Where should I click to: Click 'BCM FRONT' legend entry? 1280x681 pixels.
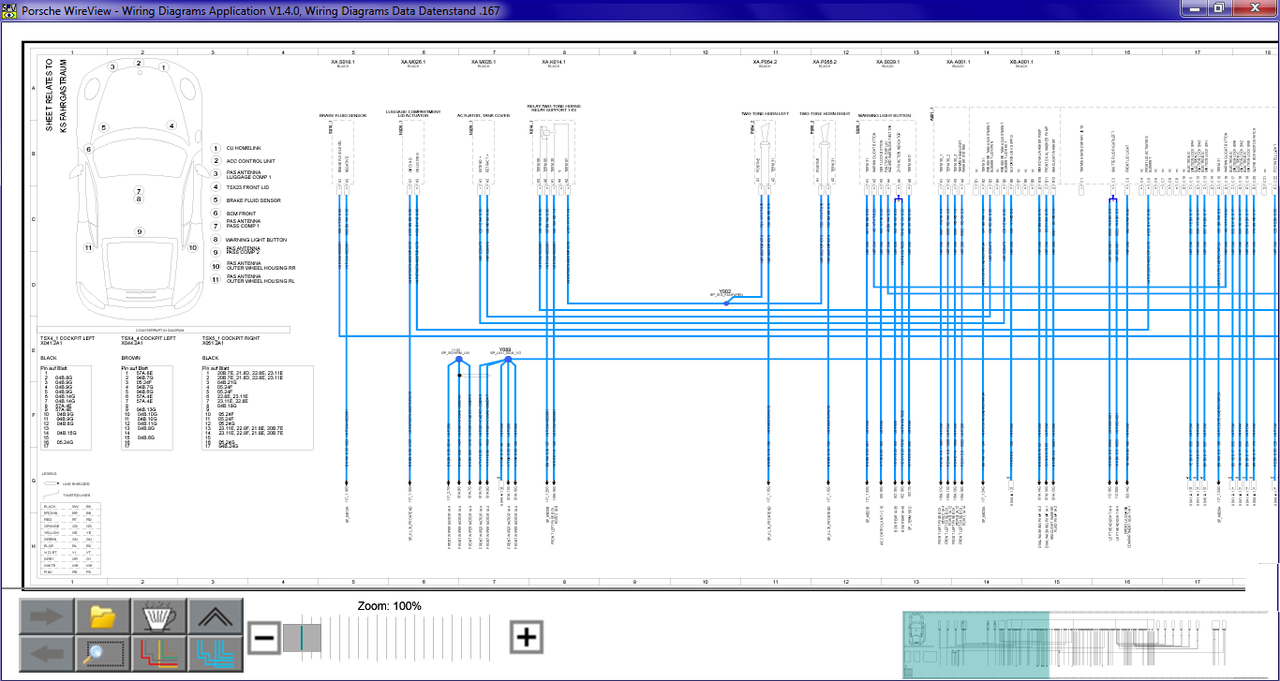(x=241, y=214)
